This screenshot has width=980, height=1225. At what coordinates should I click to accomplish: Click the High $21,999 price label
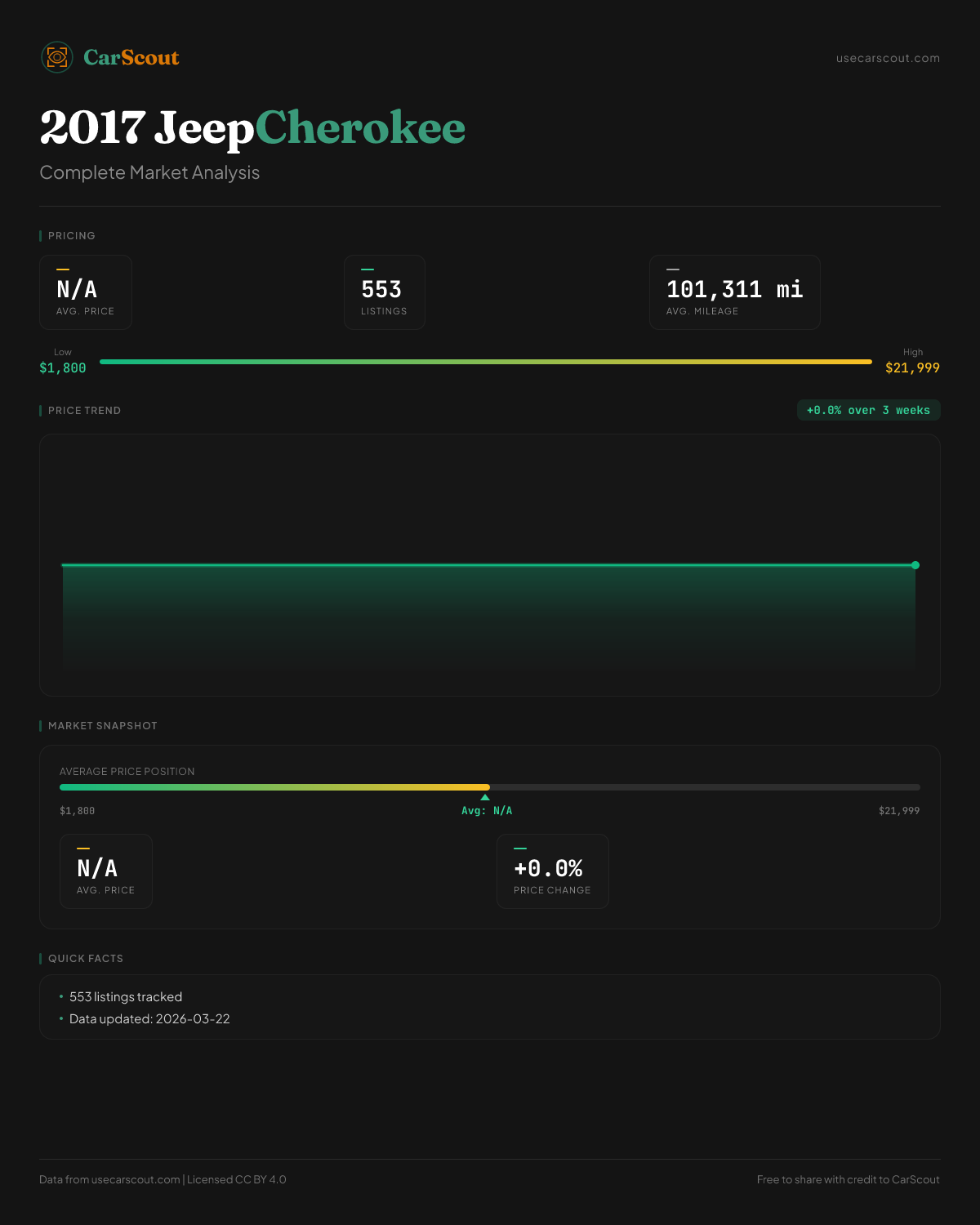[x=912, y=362]
